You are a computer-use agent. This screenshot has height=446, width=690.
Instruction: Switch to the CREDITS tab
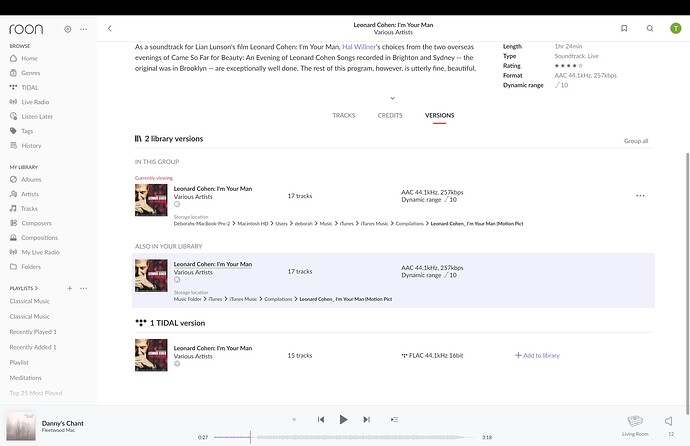(x=390, y=115)
